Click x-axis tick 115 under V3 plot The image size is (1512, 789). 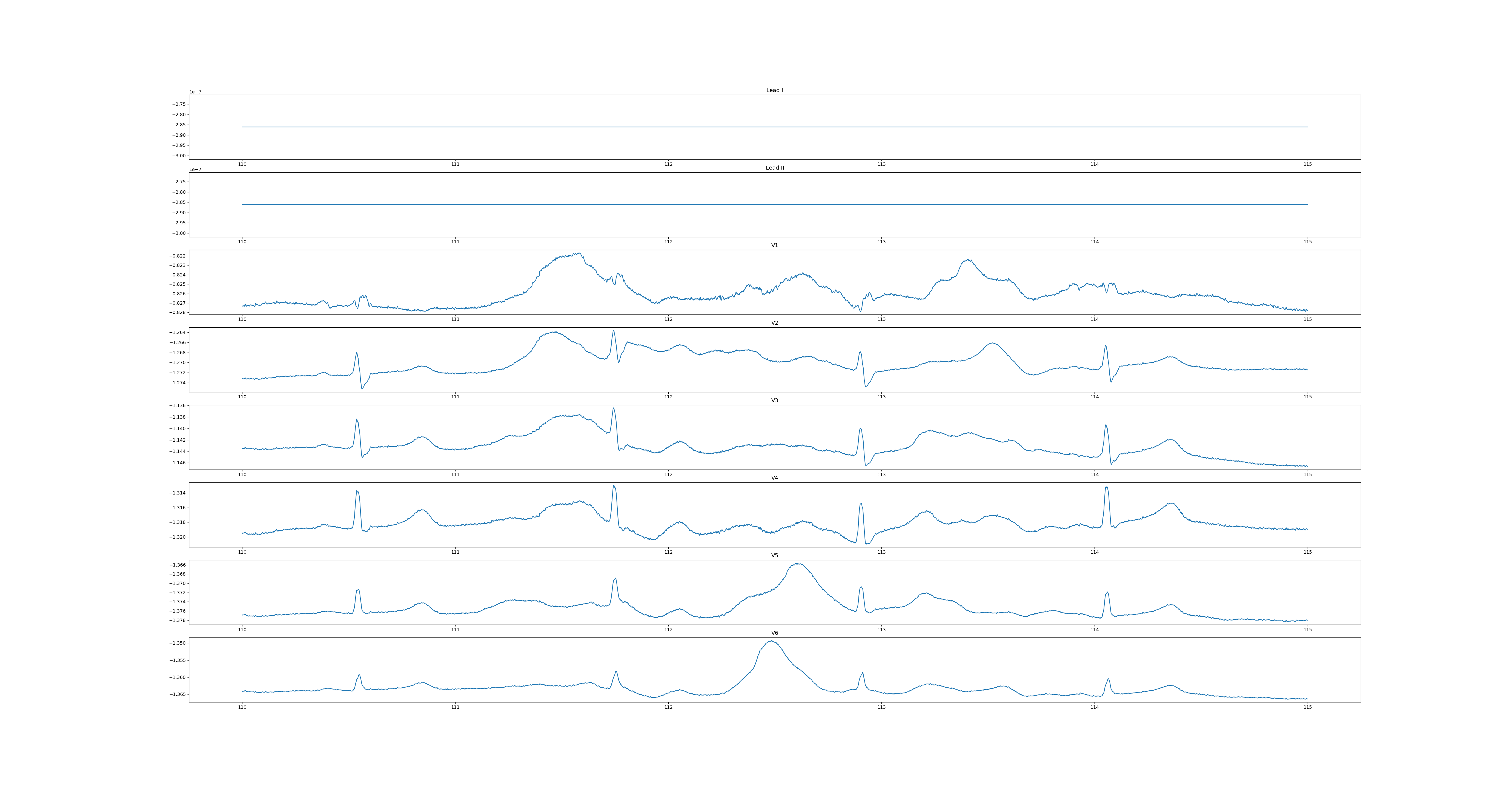point(1307,474)
